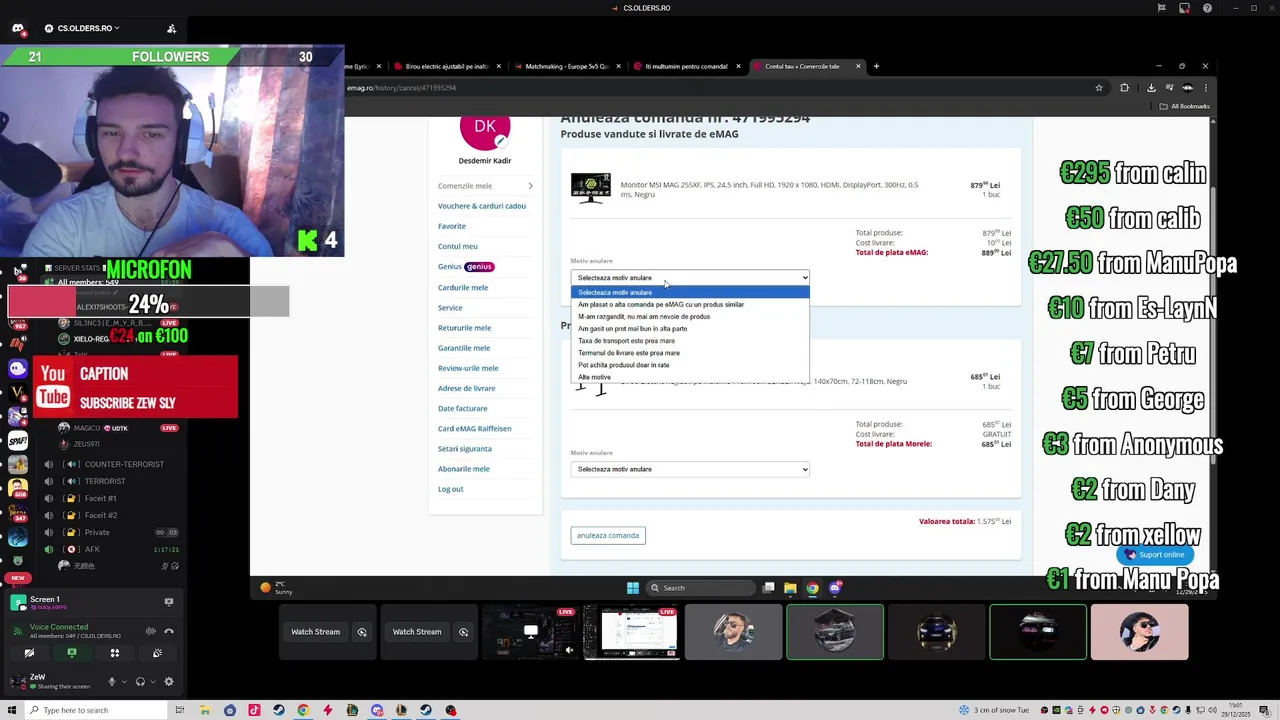
Task: Click the DK profile avatar
Action: coord(485,128)
